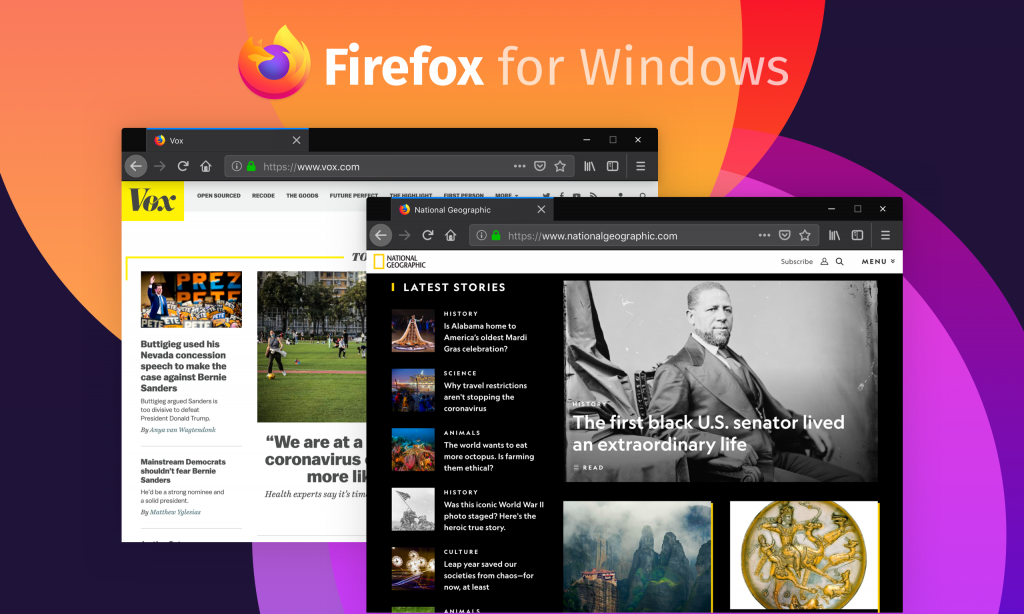Go back in the Vox window

tap(136, 166)
